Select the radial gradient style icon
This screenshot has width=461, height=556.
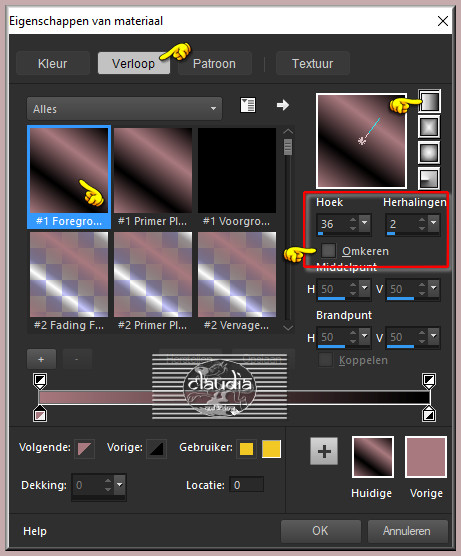(x=429, y=178)
